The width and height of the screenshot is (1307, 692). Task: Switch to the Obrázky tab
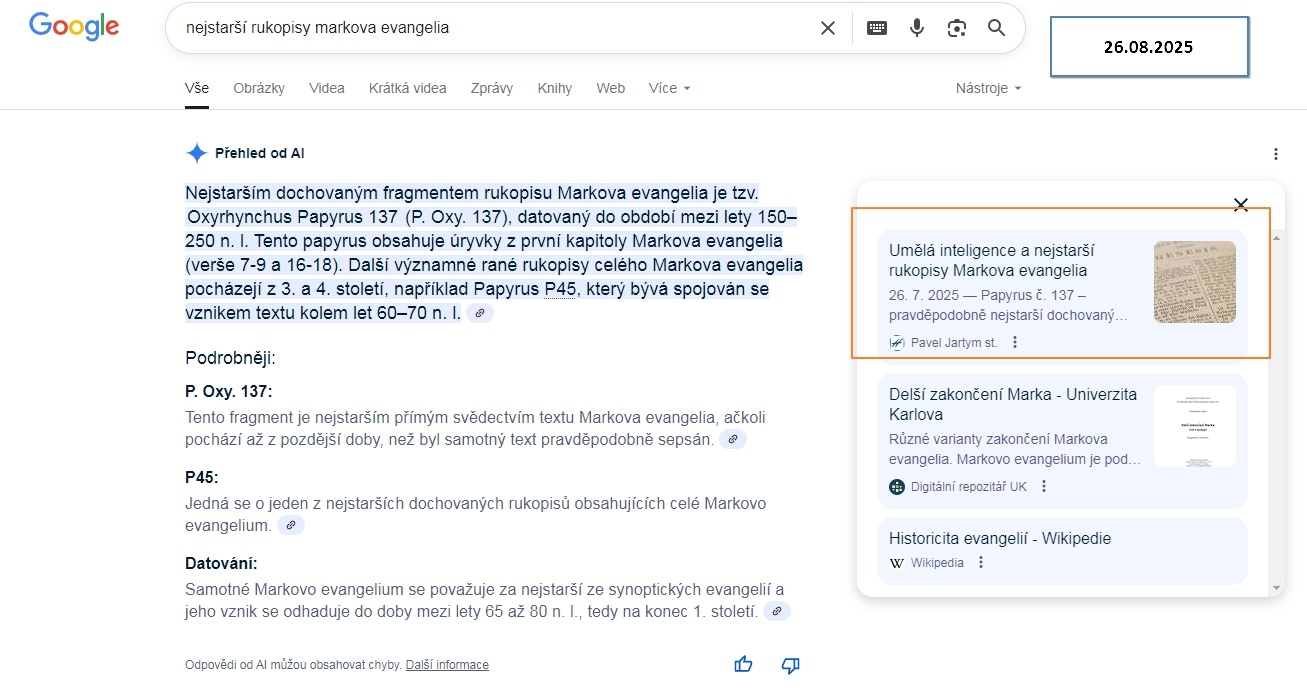tap(258, 88)
